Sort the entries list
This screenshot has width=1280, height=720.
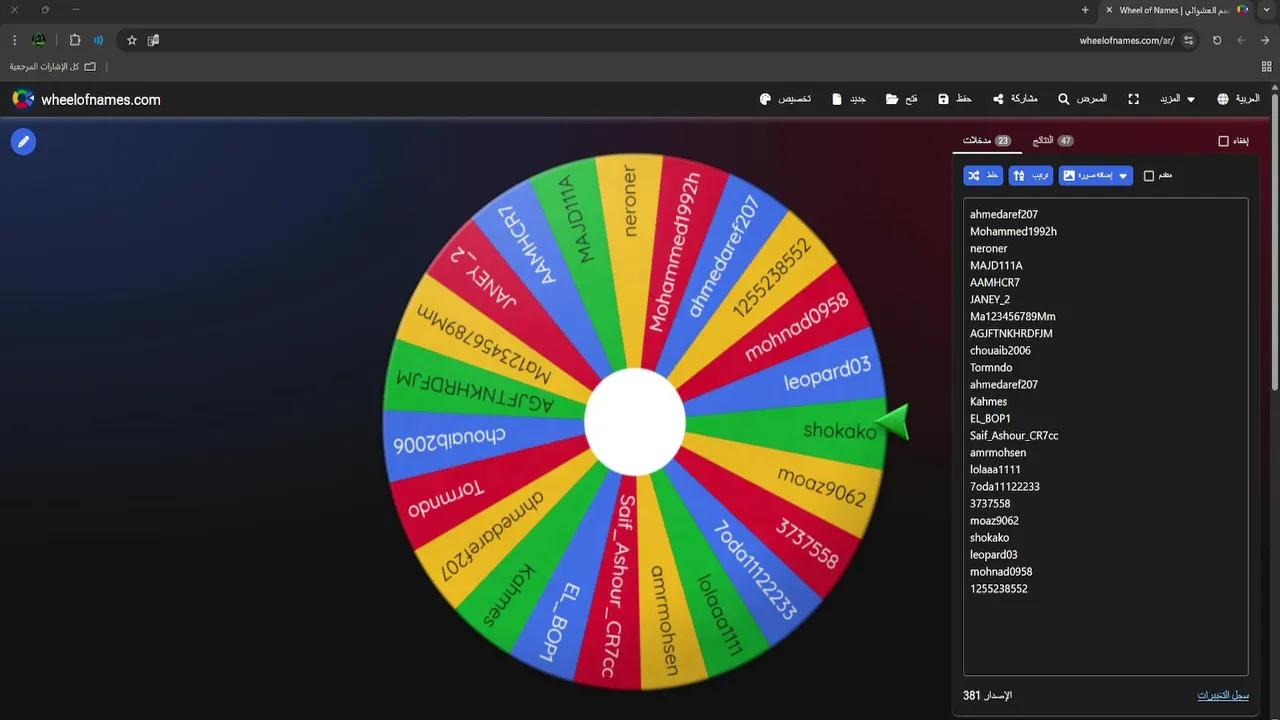pos(1031,176)
